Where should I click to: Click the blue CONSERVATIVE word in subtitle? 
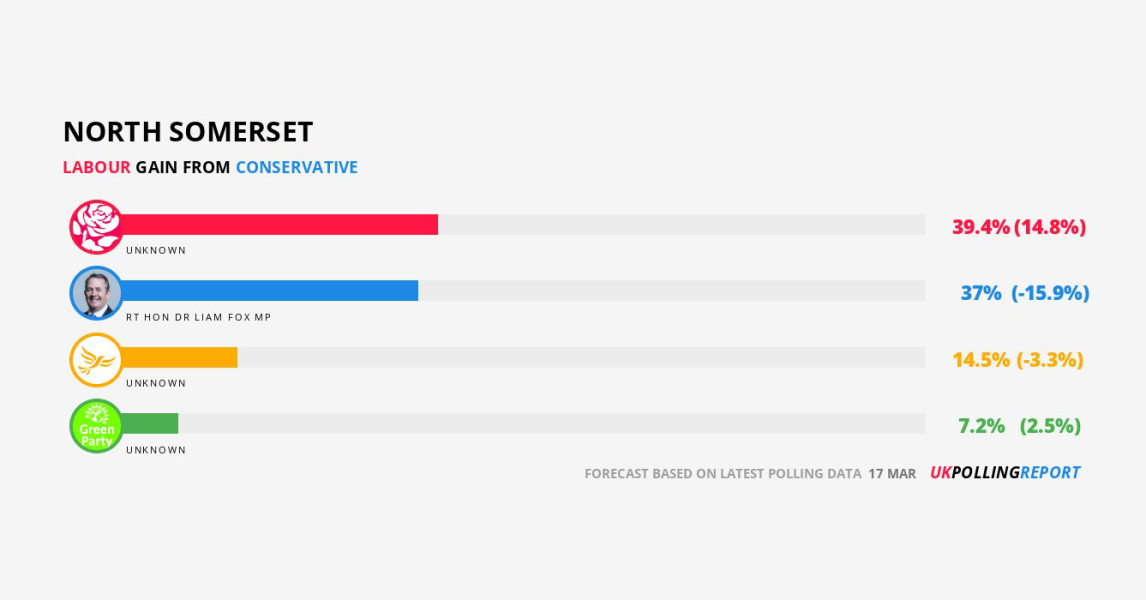tap(297, 167)
